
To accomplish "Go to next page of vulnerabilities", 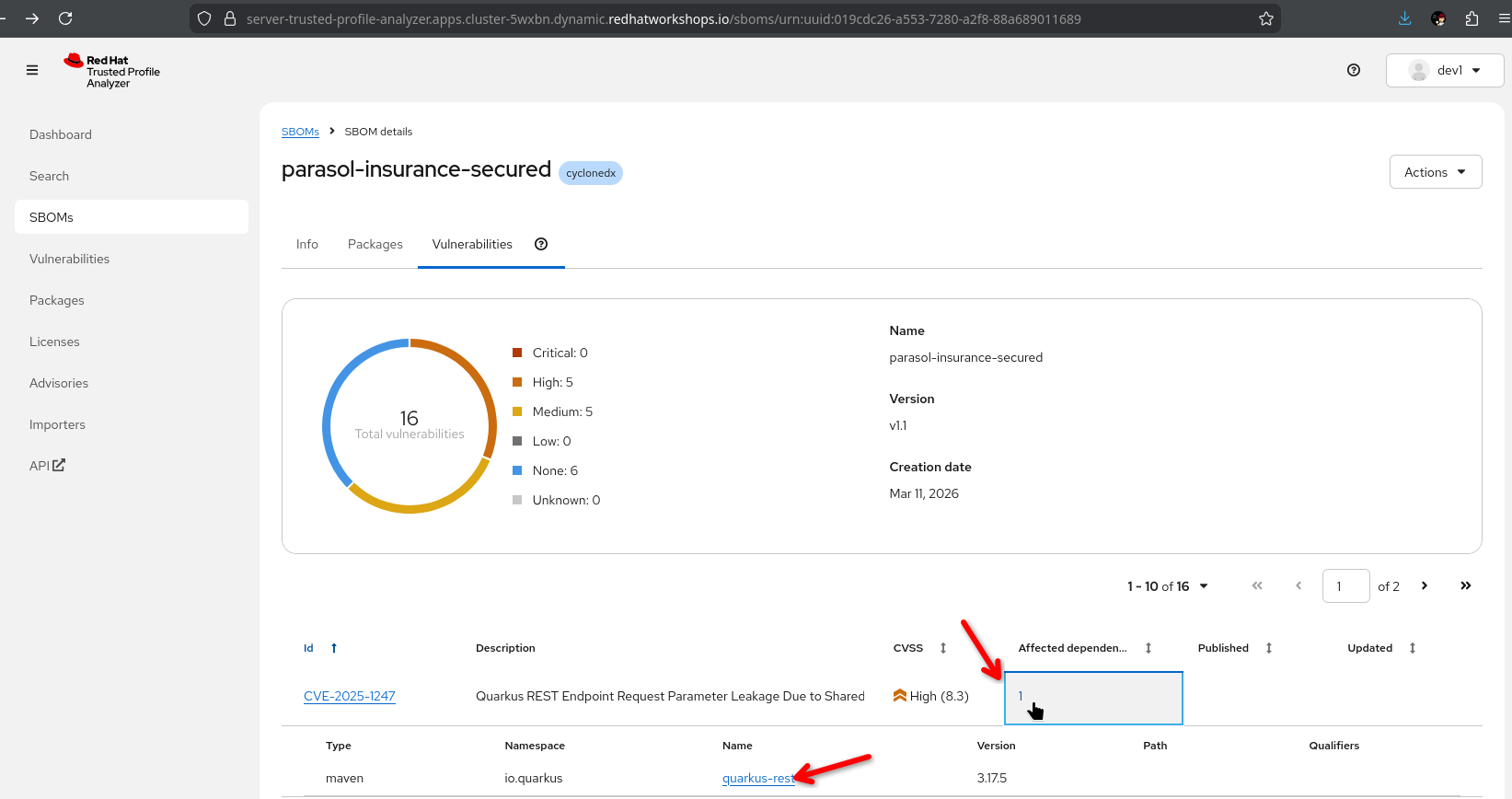I will click(1425, 585).
